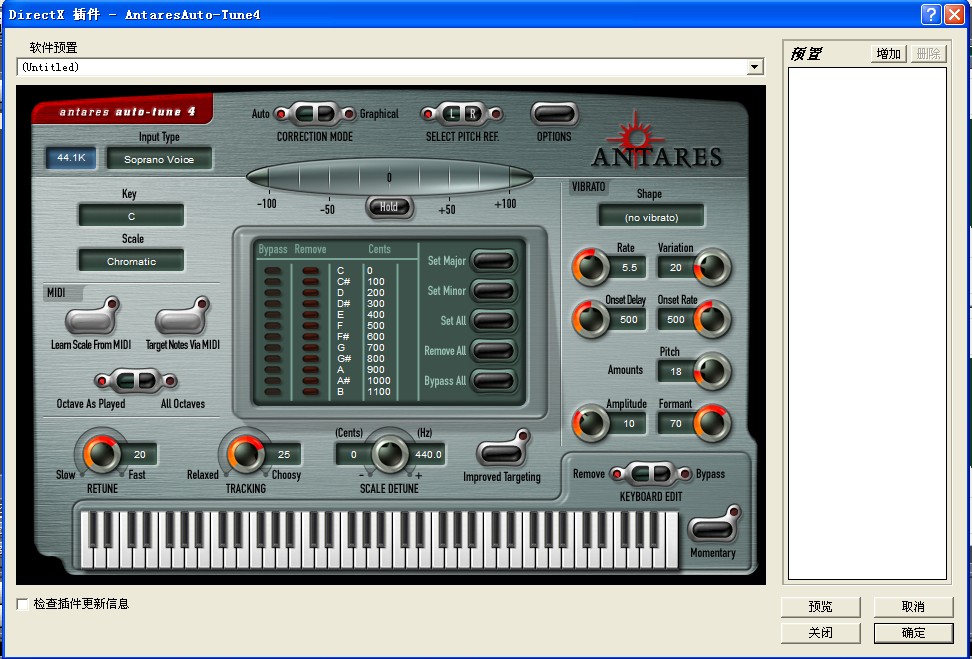972x659 pixels.
Task: Toggle Bypass indicator for note C
Action: tap(273, 271)
